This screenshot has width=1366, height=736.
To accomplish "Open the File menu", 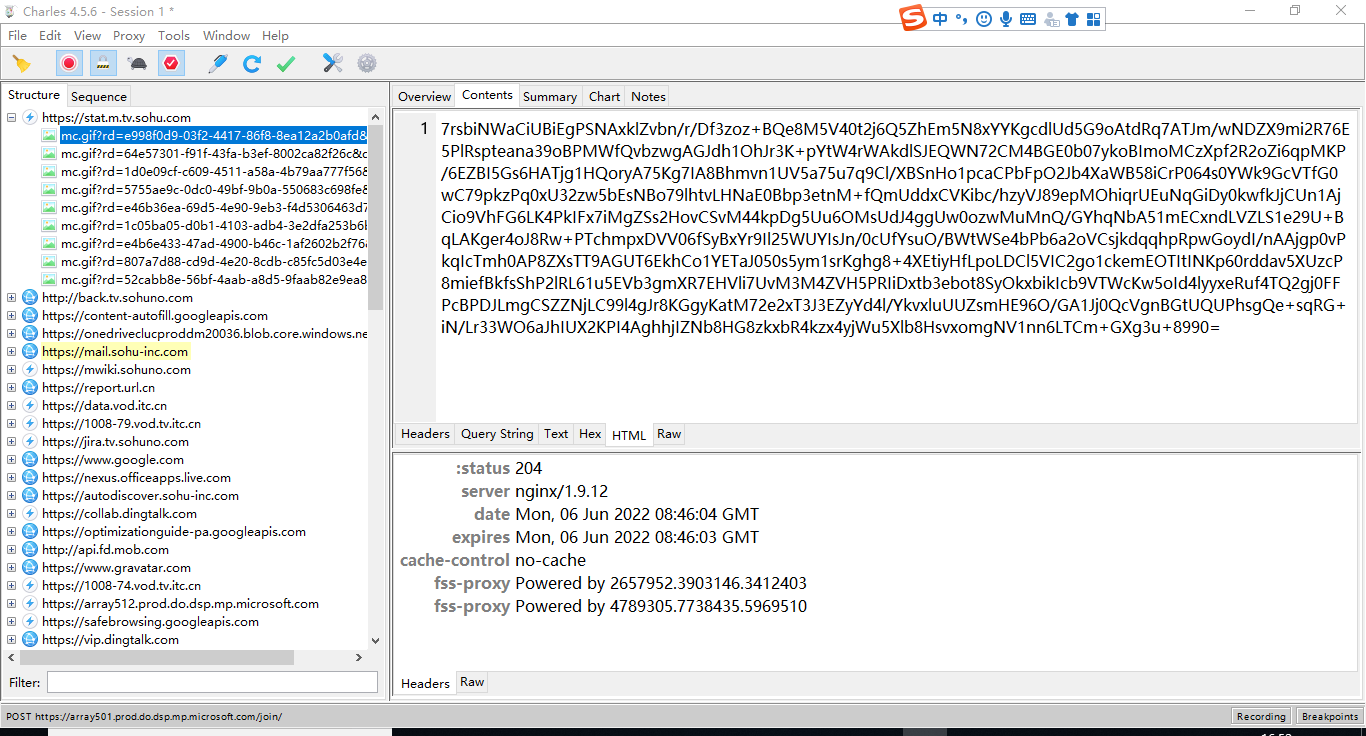I will pyautogui.click(x=17, y=35).
